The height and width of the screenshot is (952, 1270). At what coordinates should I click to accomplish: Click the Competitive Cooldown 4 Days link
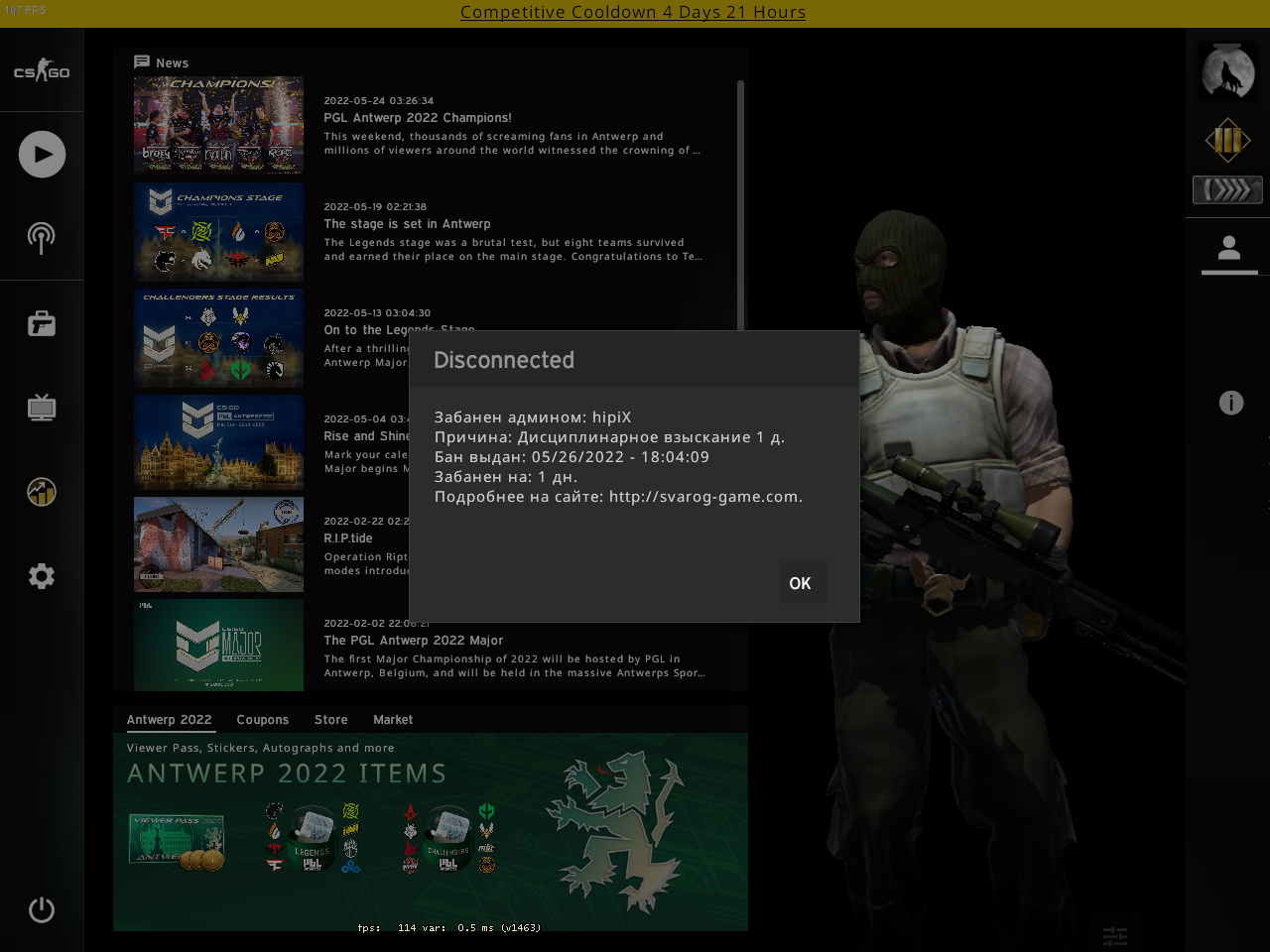[x=633, y=12]
